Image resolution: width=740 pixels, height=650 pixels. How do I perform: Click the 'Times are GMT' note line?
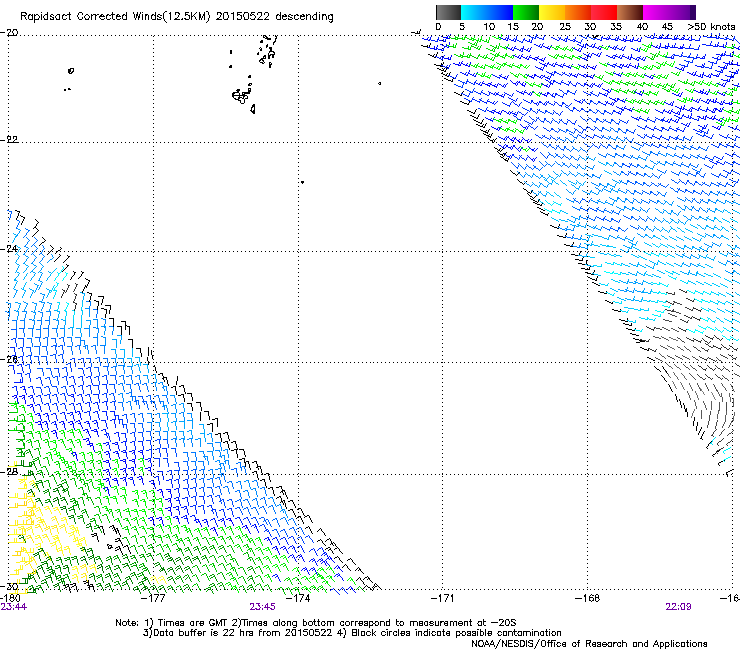[x=316, y=623]
